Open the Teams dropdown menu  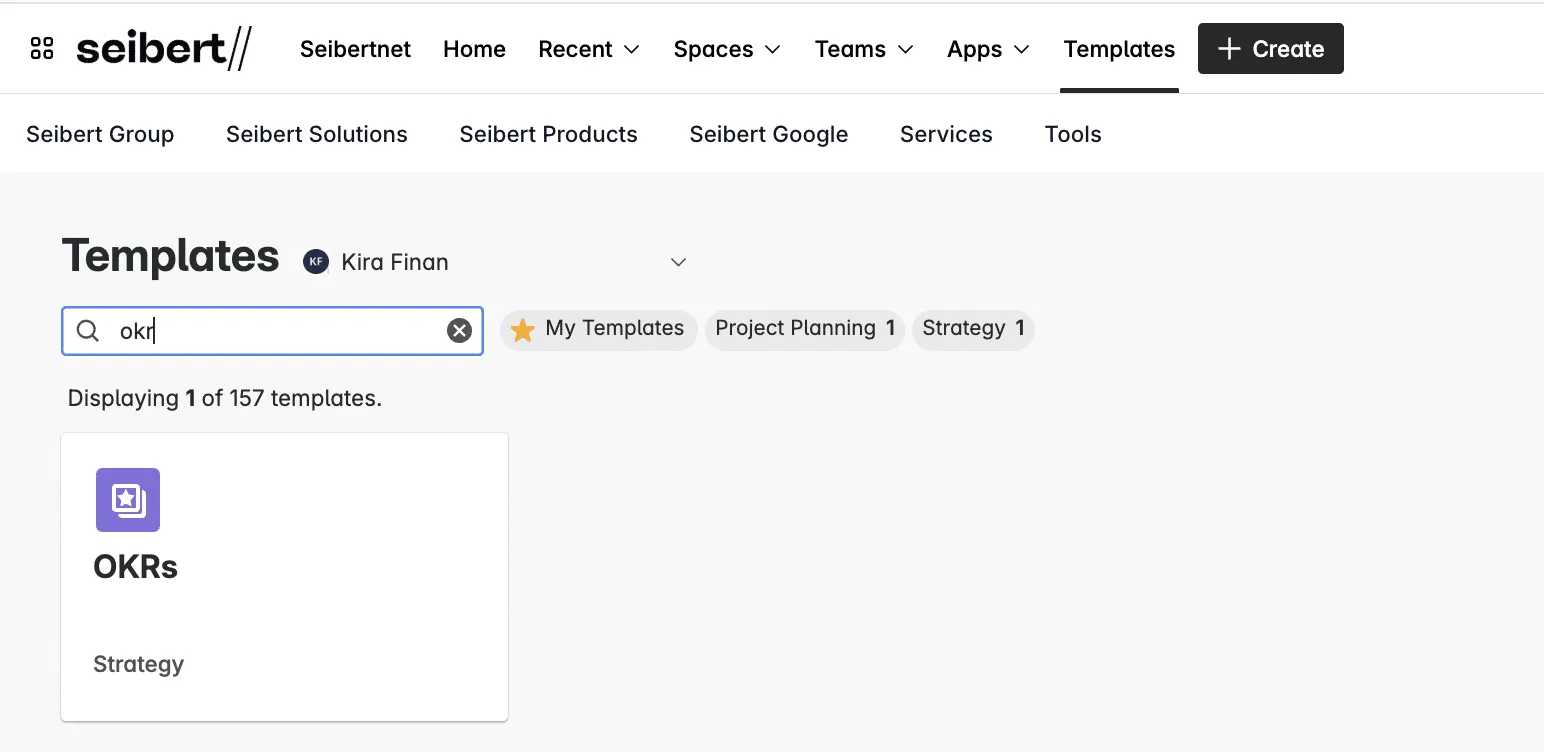tap(864, 49)
